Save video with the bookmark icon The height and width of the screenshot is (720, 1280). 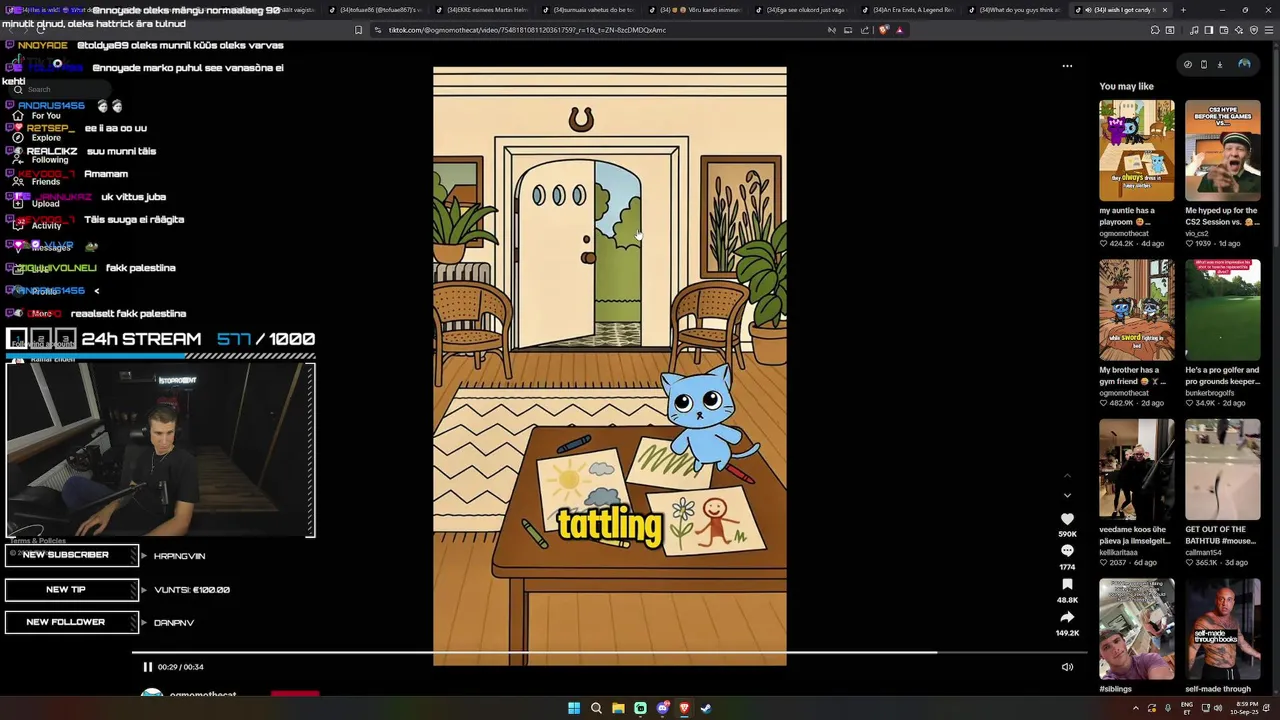(x=1067, y=584)
